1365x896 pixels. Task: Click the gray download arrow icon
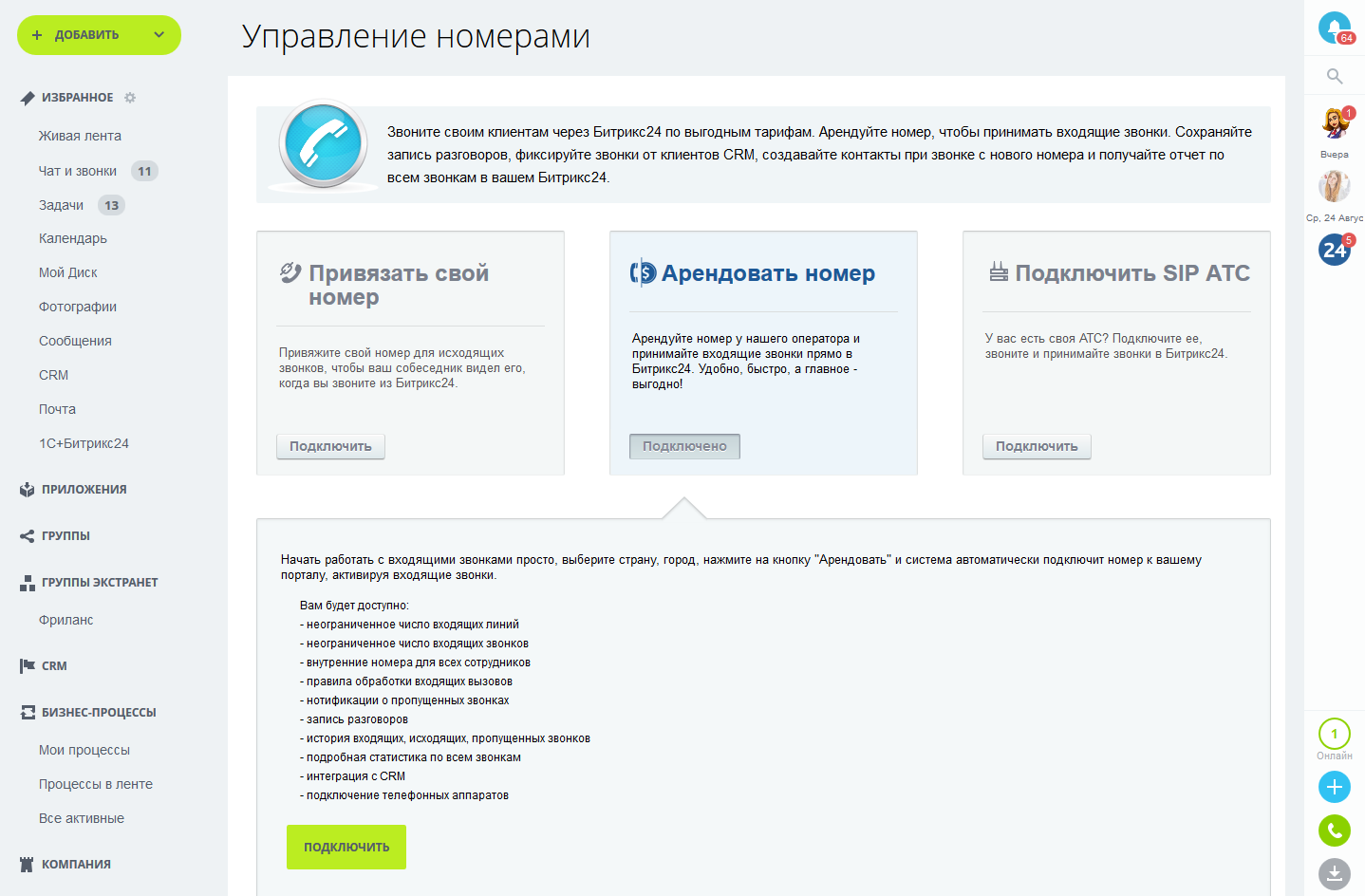(x=1335, y=874)
